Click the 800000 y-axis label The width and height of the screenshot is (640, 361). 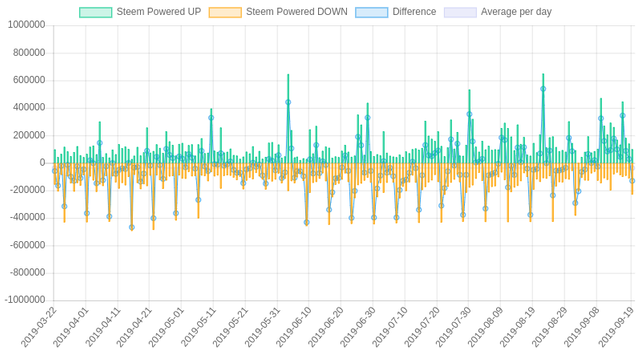[29, 53]
